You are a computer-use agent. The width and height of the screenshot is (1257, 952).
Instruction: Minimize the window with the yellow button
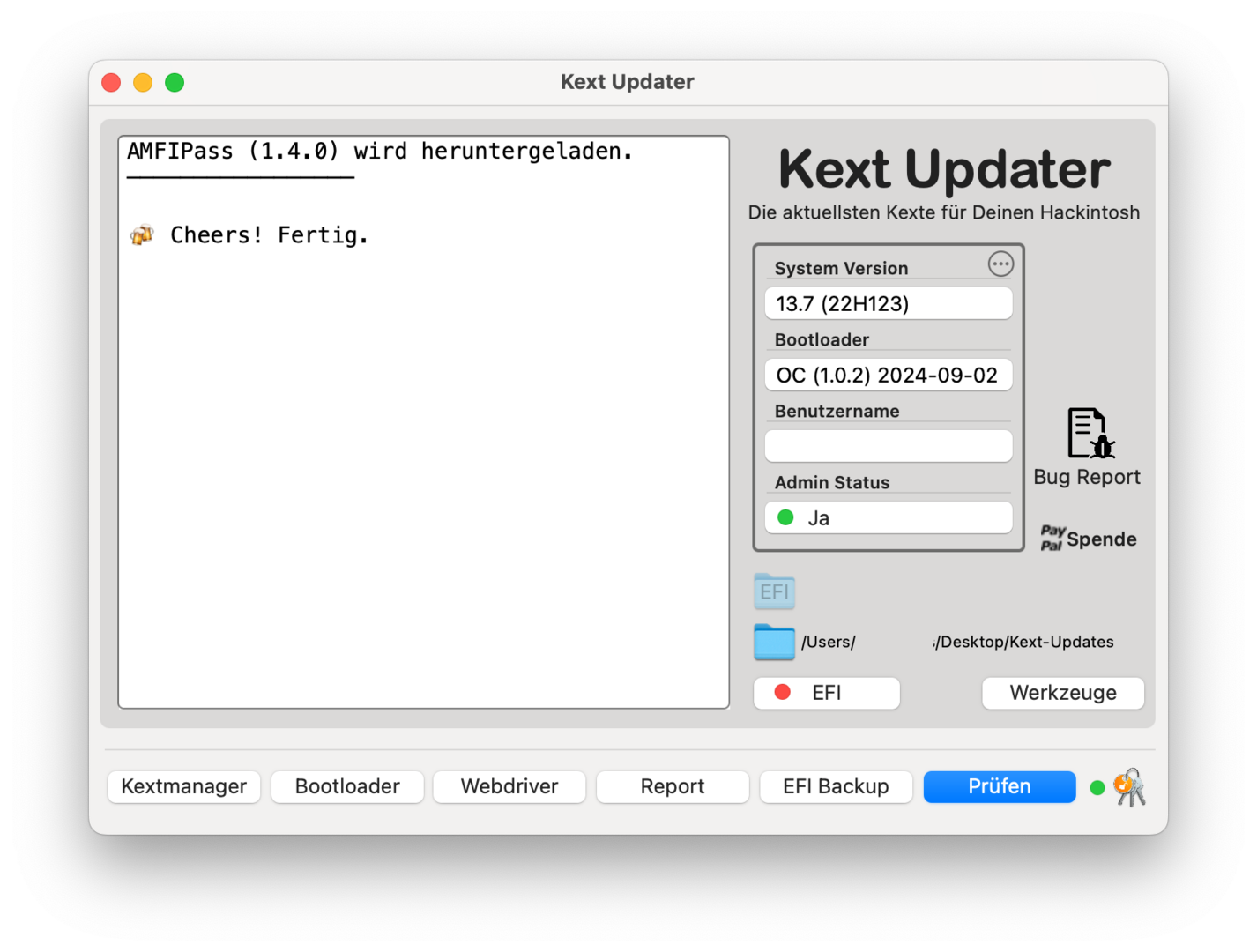(143, 82)
